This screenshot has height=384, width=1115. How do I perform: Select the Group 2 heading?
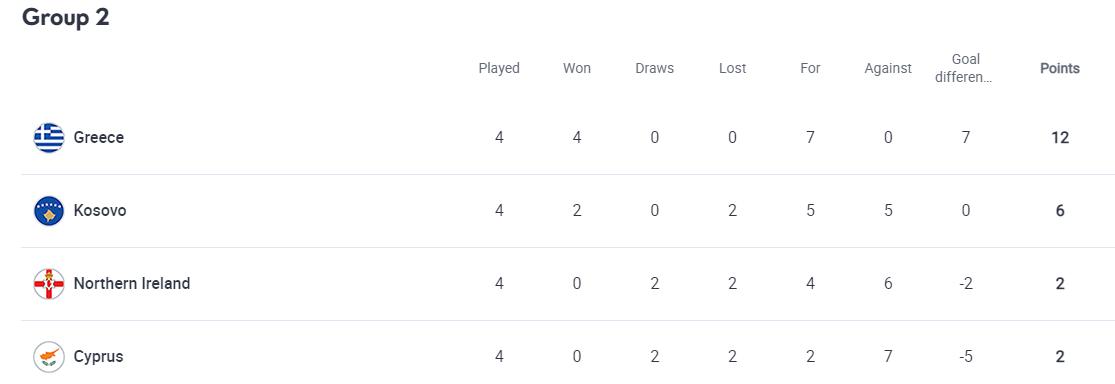[x=65, y=17]
